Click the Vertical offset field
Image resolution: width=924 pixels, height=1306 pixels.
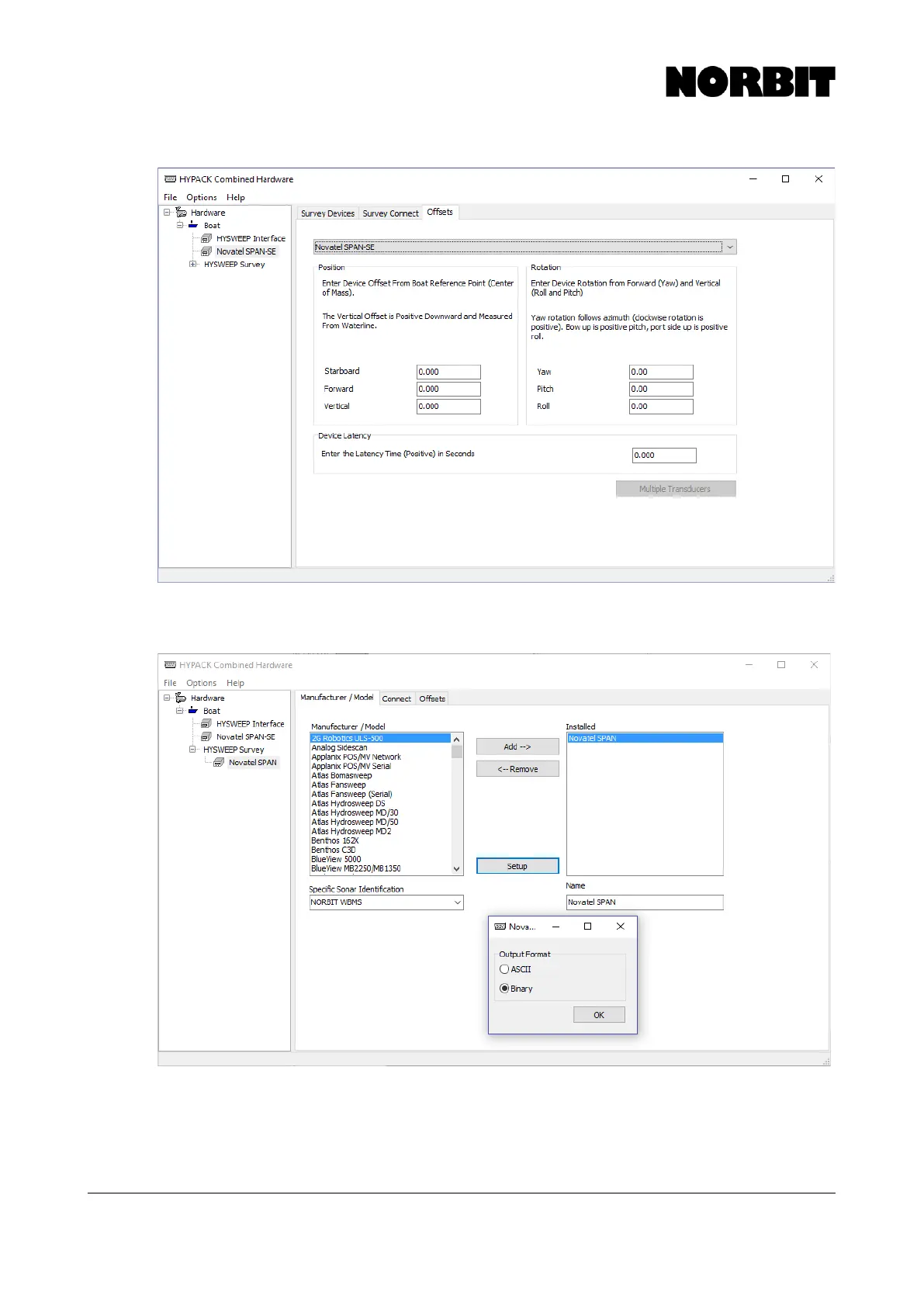tap(448, 406)
